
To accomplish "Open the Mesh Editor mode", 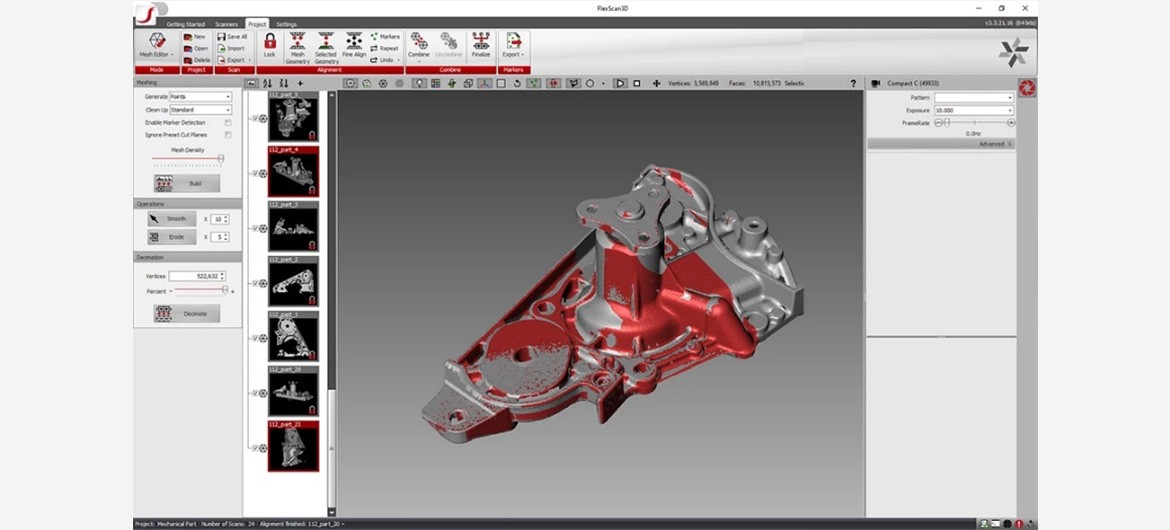I will (155, 46).
